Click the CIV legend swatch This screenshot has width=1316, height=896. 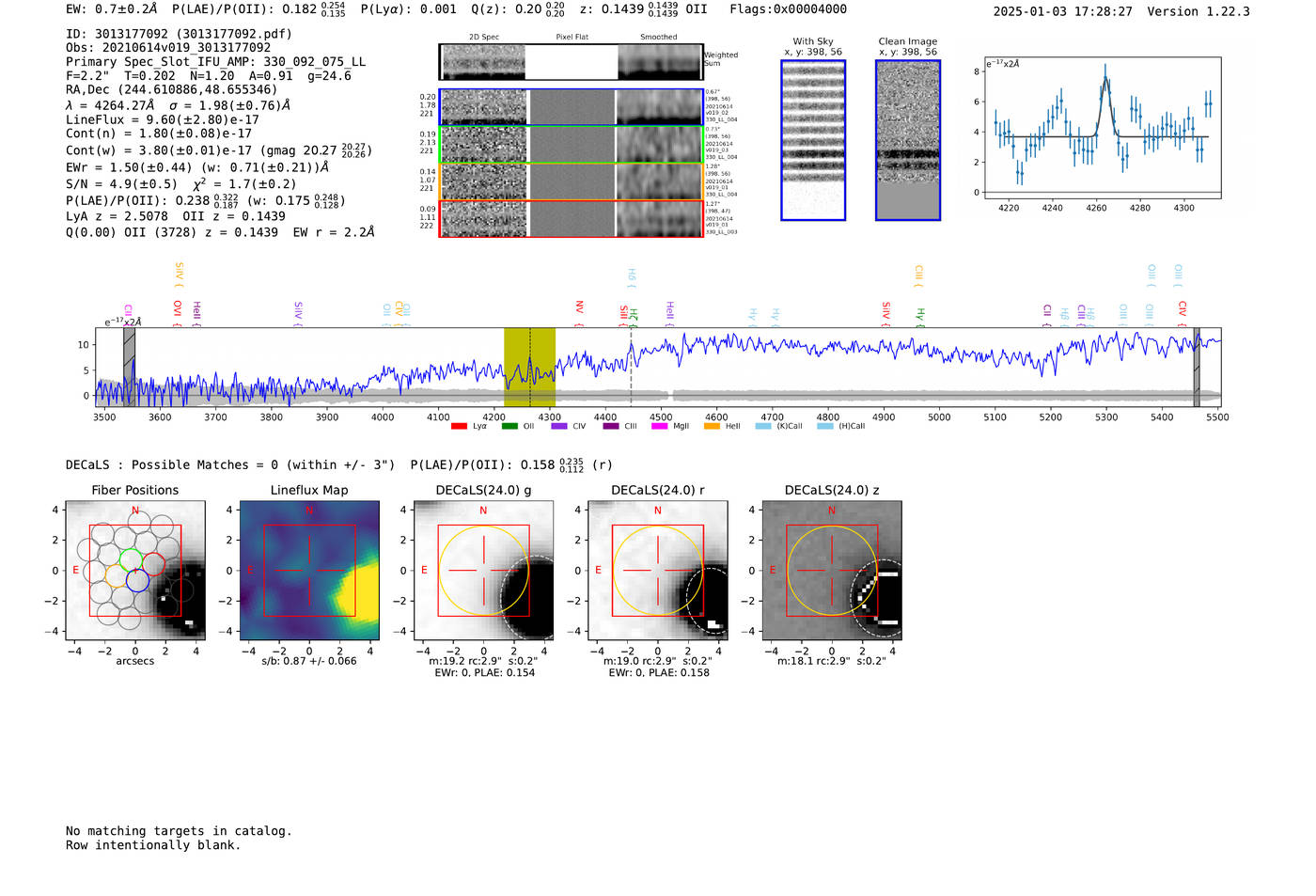pyautogui.click(x=559, y=427)
